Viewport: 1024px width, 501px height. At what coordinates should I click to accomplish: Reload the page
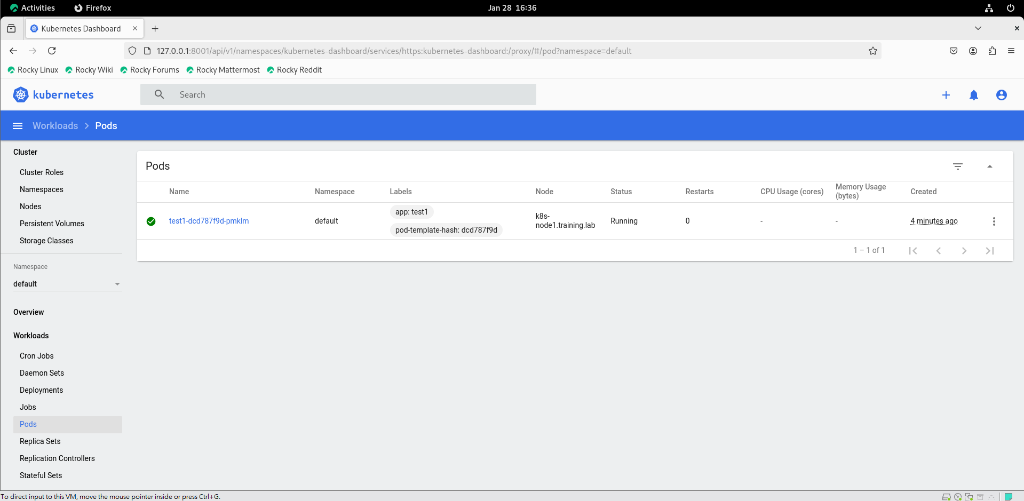[x=52, y=50]
